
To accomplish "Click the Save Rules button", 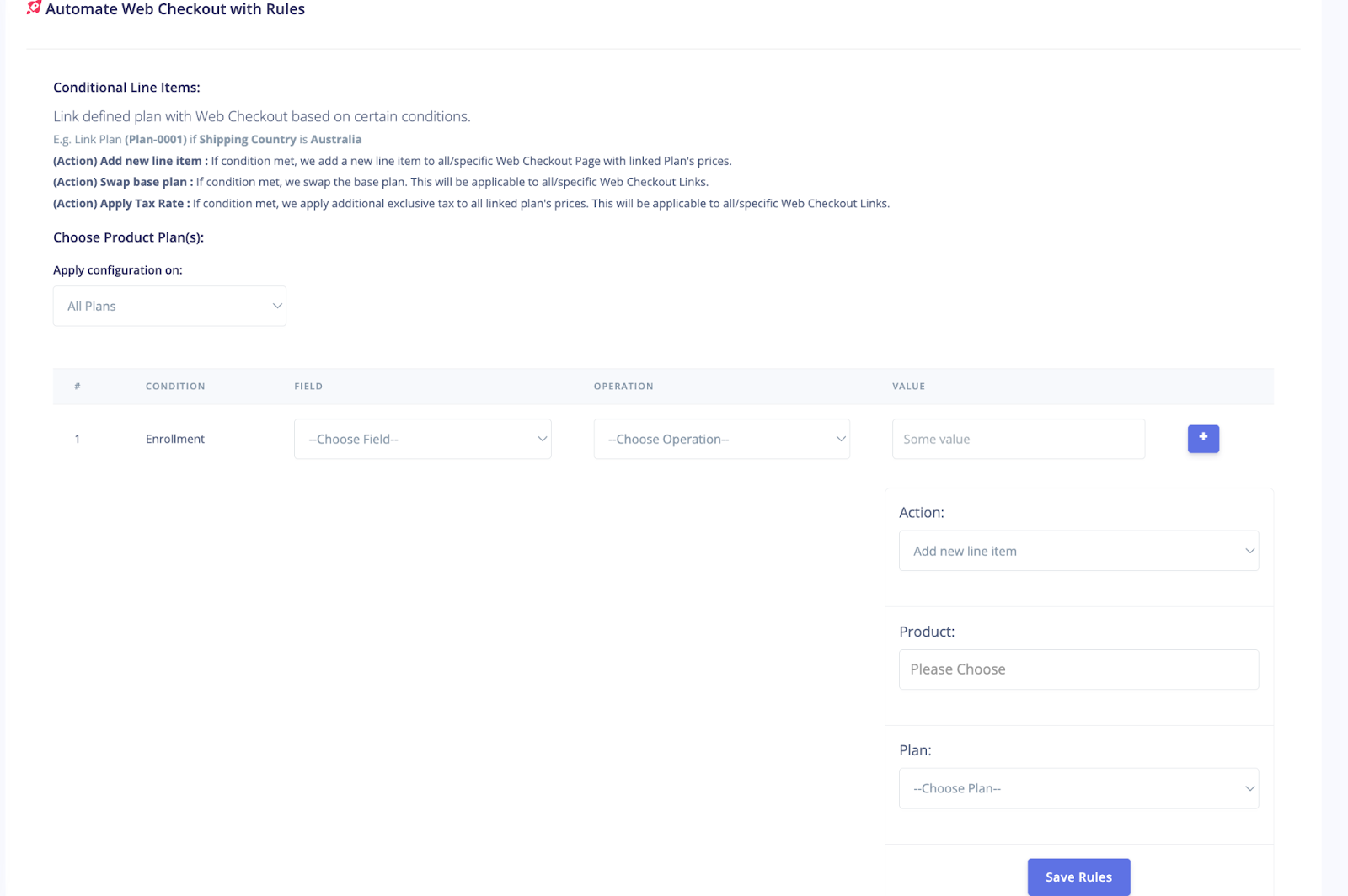I will 1078,877.
